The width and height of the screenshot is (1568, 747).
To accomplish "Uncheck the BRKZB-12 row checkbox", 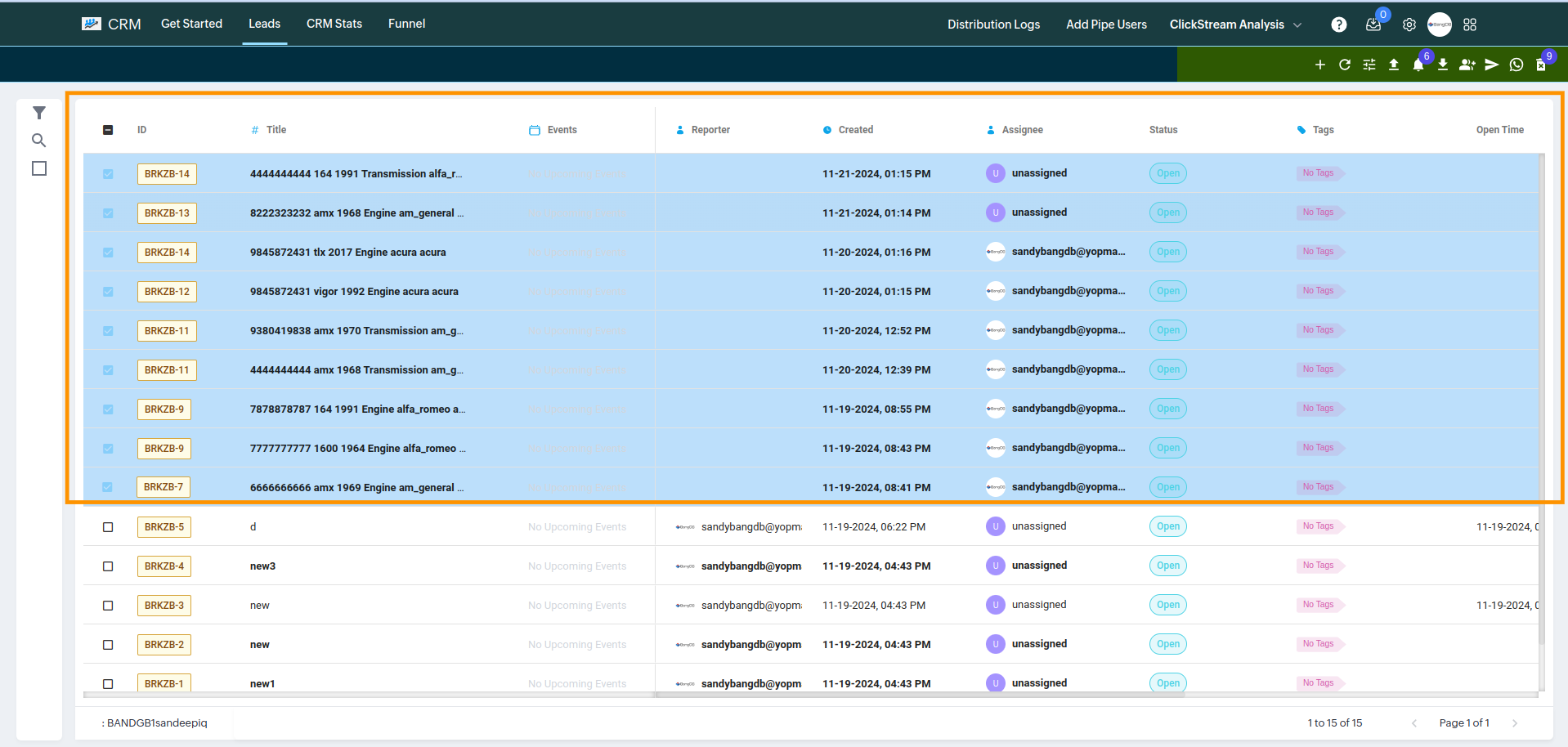I will [108, 292].
